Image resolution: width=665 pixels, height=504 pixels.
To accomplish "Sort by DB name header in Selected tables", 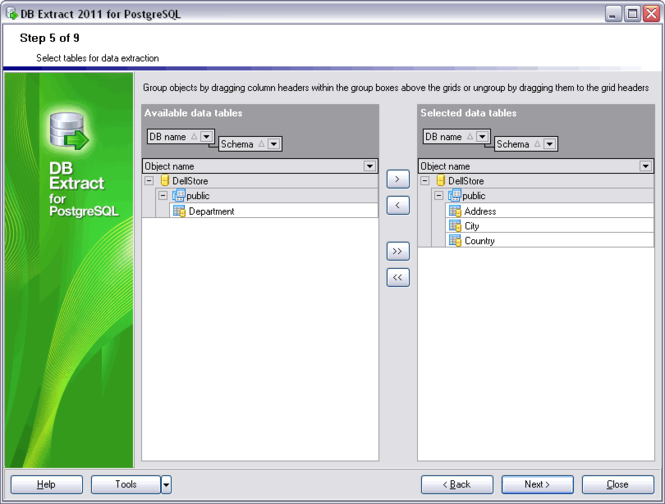I will (456, 137).
